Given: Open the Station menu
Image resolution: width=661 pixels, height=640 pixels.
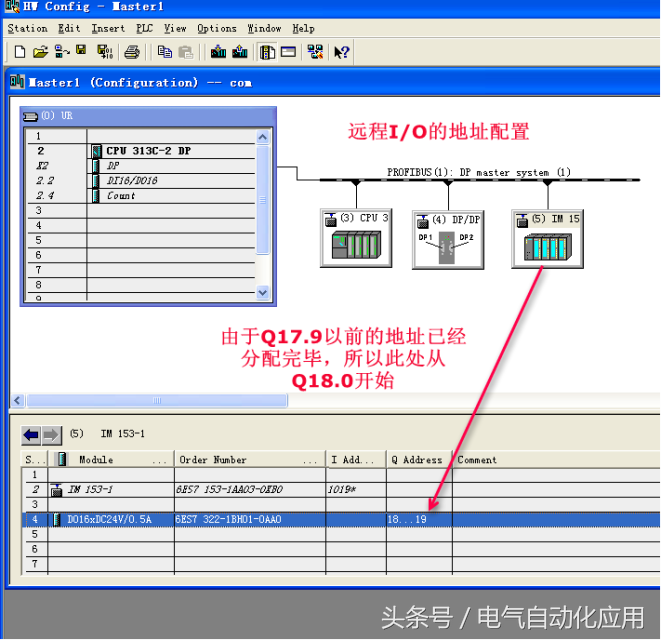Looking at the screenshot, I should coord(27,28).
